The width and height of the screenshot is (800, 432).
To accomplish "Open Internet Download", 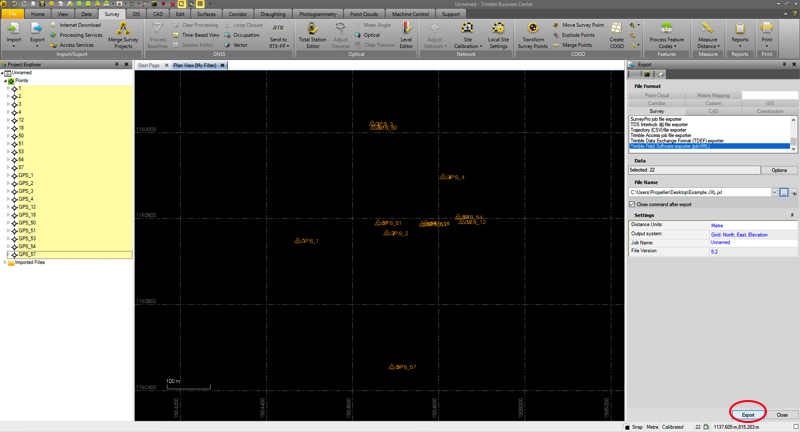I will 76,25.
